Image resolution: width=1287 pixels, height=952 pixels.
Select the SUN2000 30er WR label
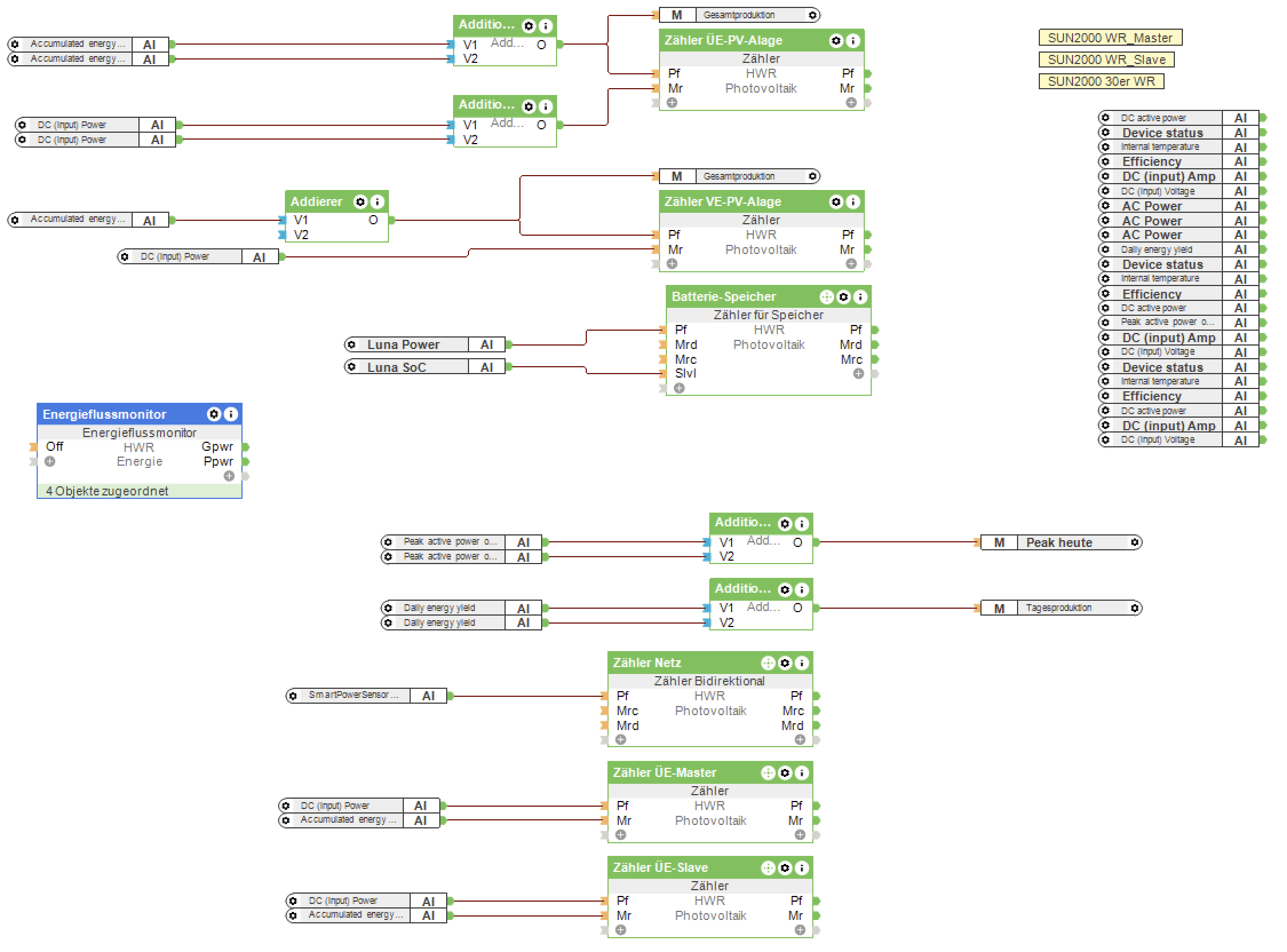click(1101, 81)
